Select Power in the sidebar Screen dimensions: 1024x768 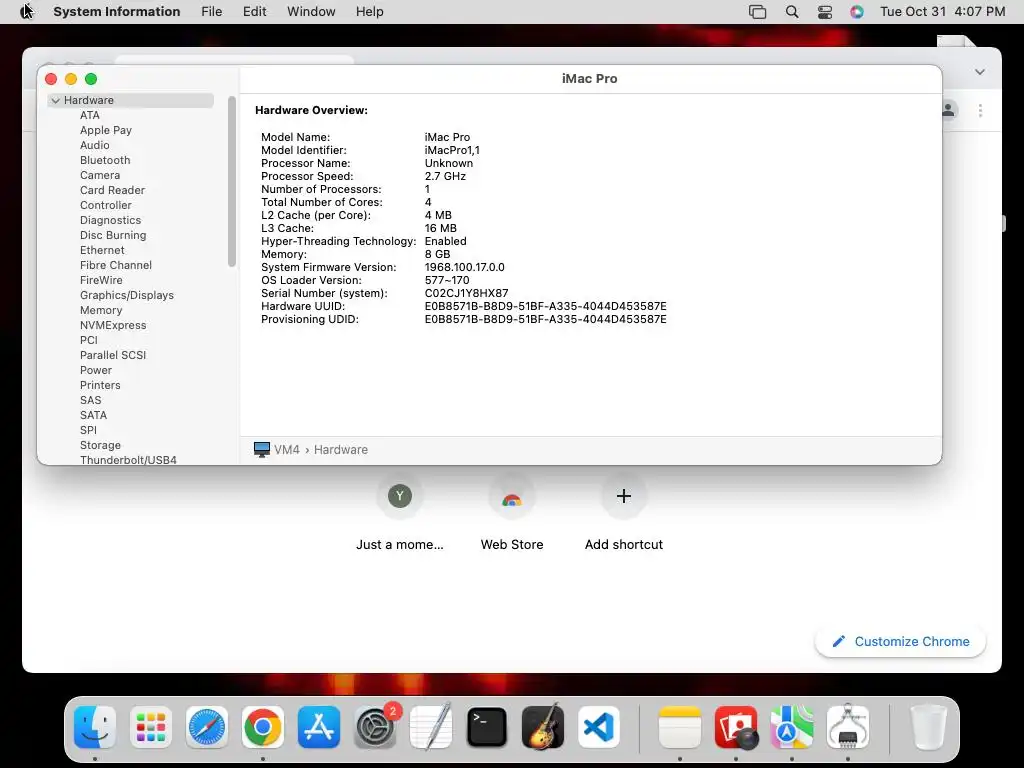click(x=96, y=370)
